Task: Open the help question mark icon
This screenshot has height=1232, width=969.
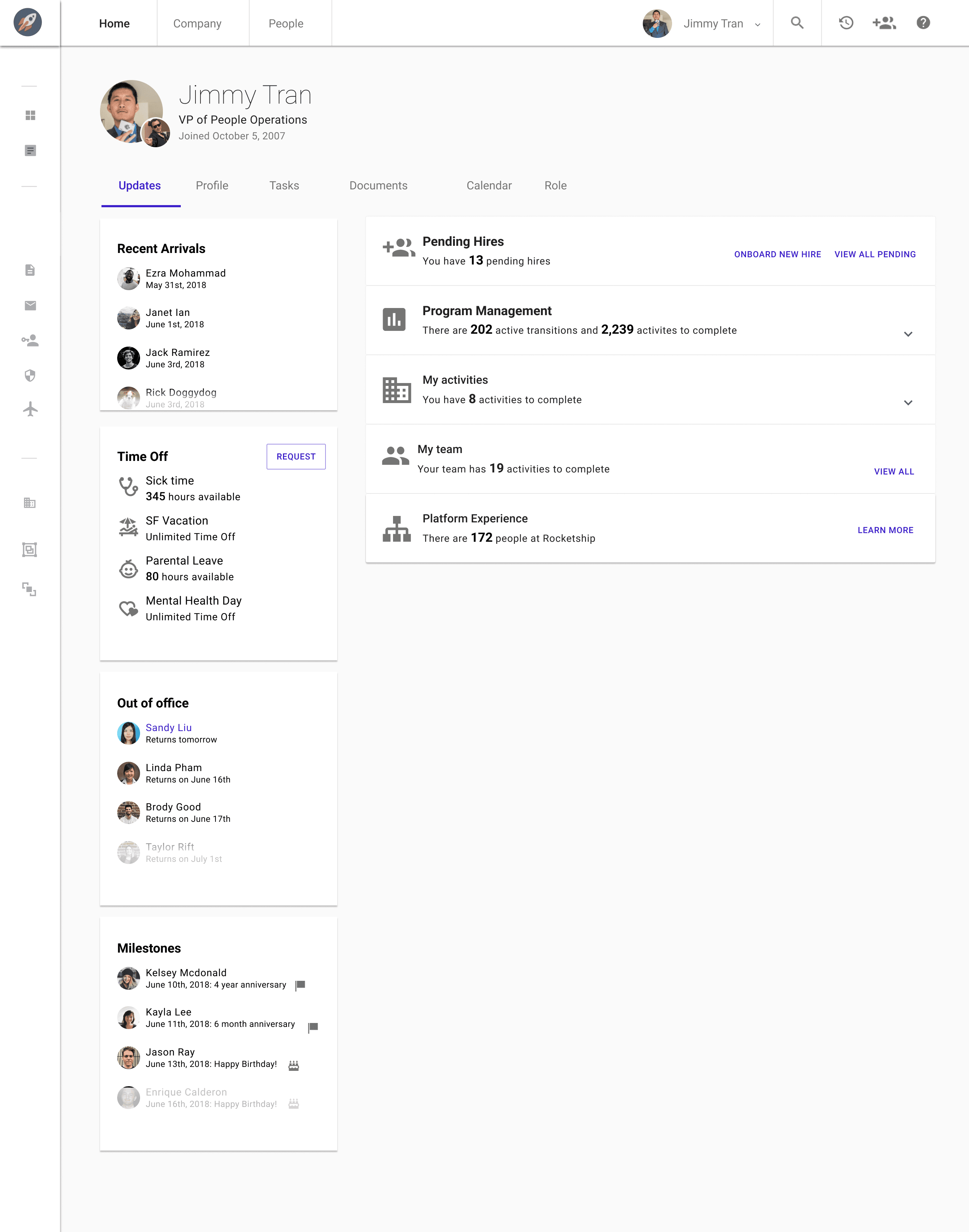Action: point(923,23)
